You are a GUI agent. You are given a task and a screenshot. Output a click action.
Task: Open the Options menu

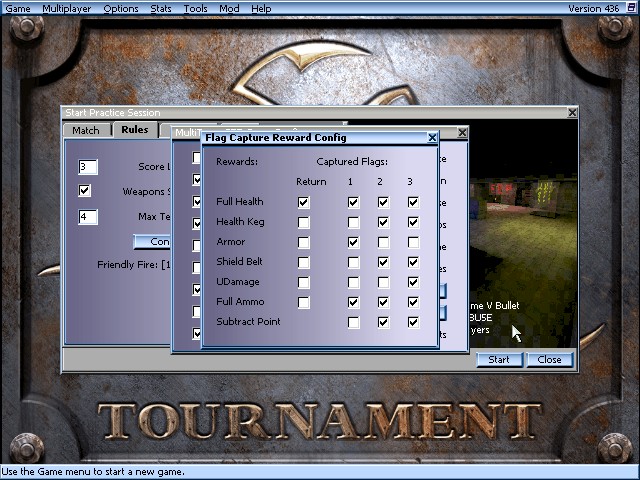(x=121, y=8)
